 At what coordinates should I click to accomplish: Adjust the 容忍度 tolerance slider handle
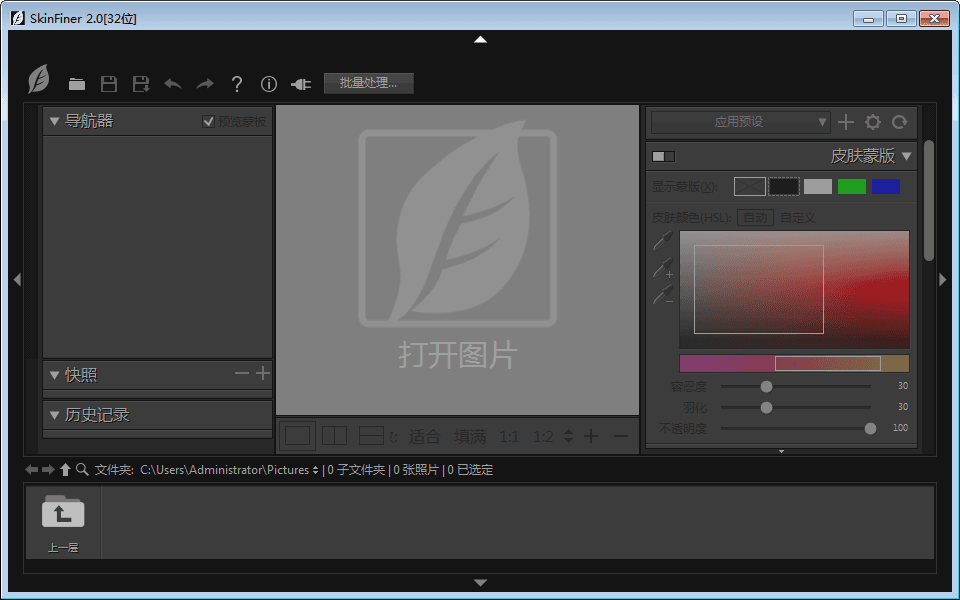766,386
